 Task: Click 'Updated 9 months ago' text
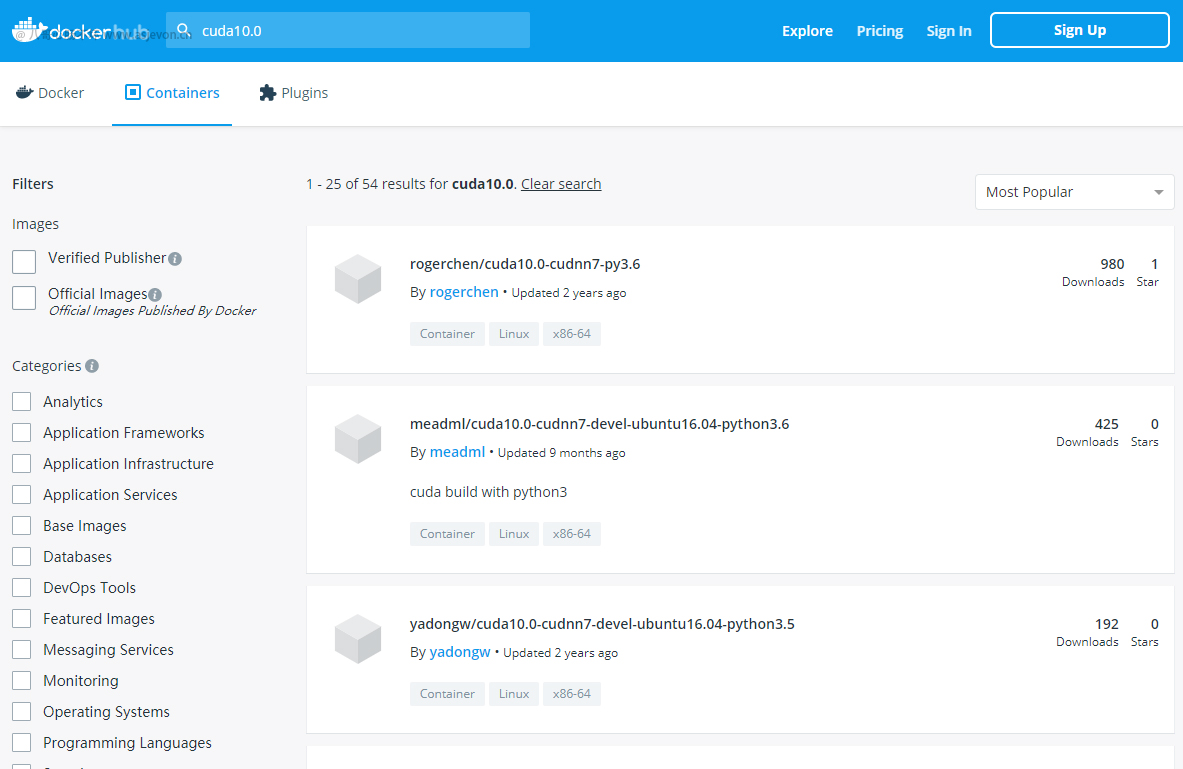click(561, 453)
